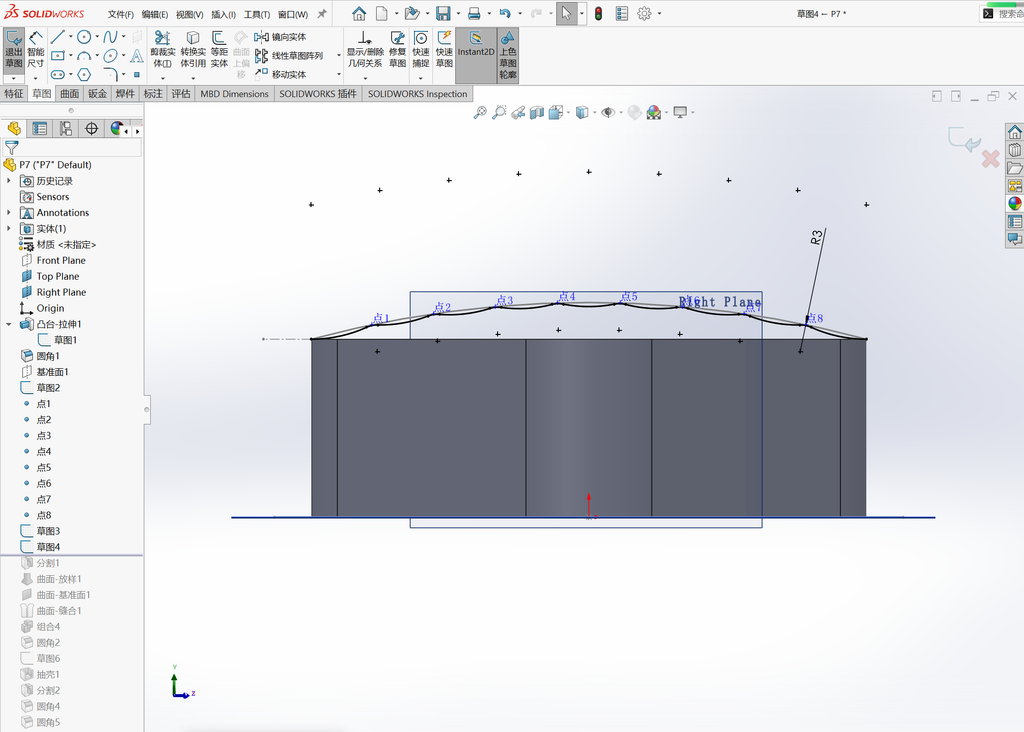The width and height of the screenshot is (1024, 732).
Task: Expand the 实体(1) tree node
Action: pos(8,229)
